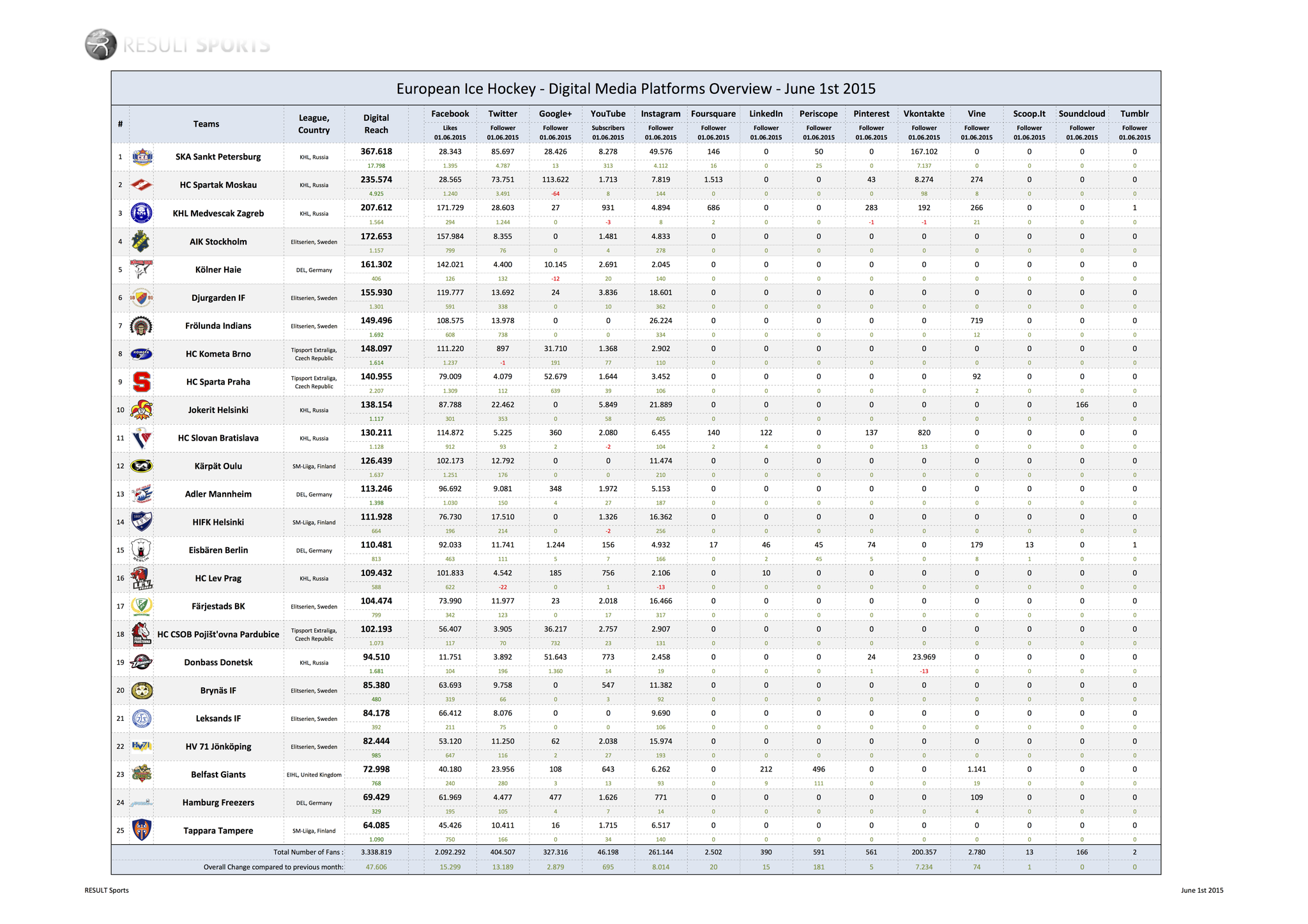
Task: Click the Donbass Donetsk team name
Action: [218, 662]
